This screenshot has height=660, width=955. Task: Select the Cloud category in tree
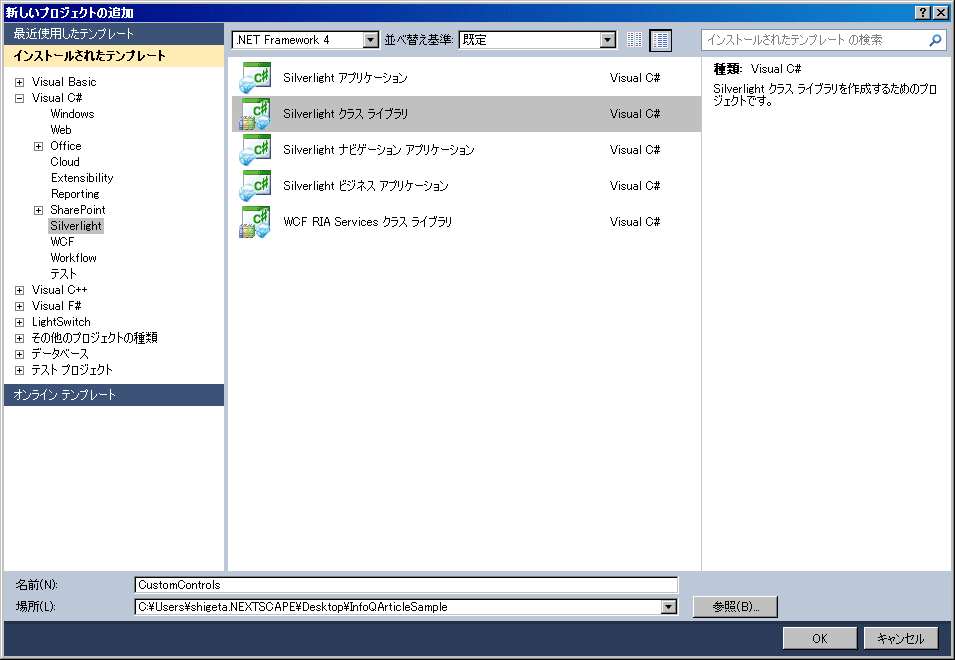click(65, 162)
